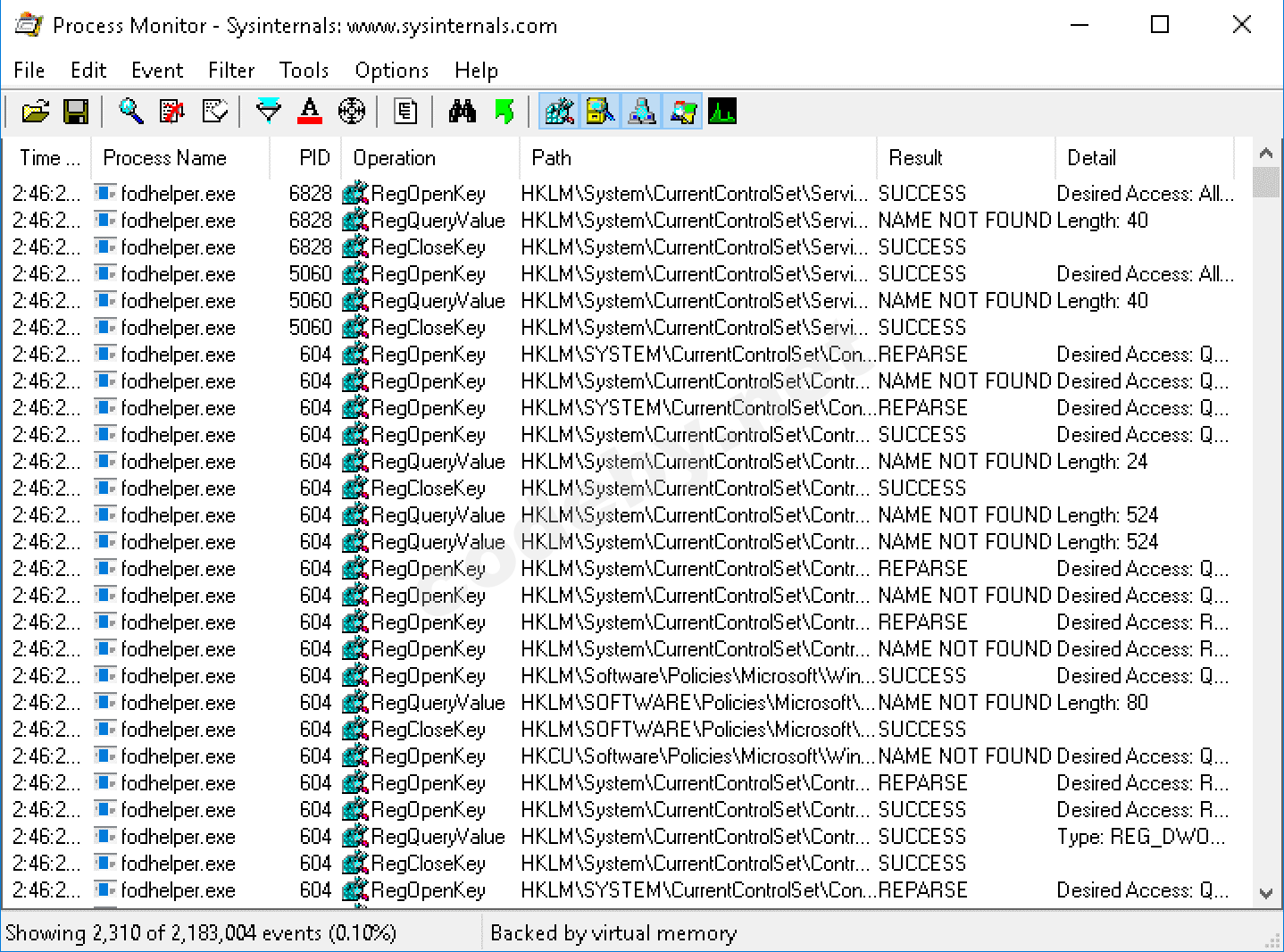
Task: Toggle Show Profiling Events icon
Action: click(x=722, y=112)
